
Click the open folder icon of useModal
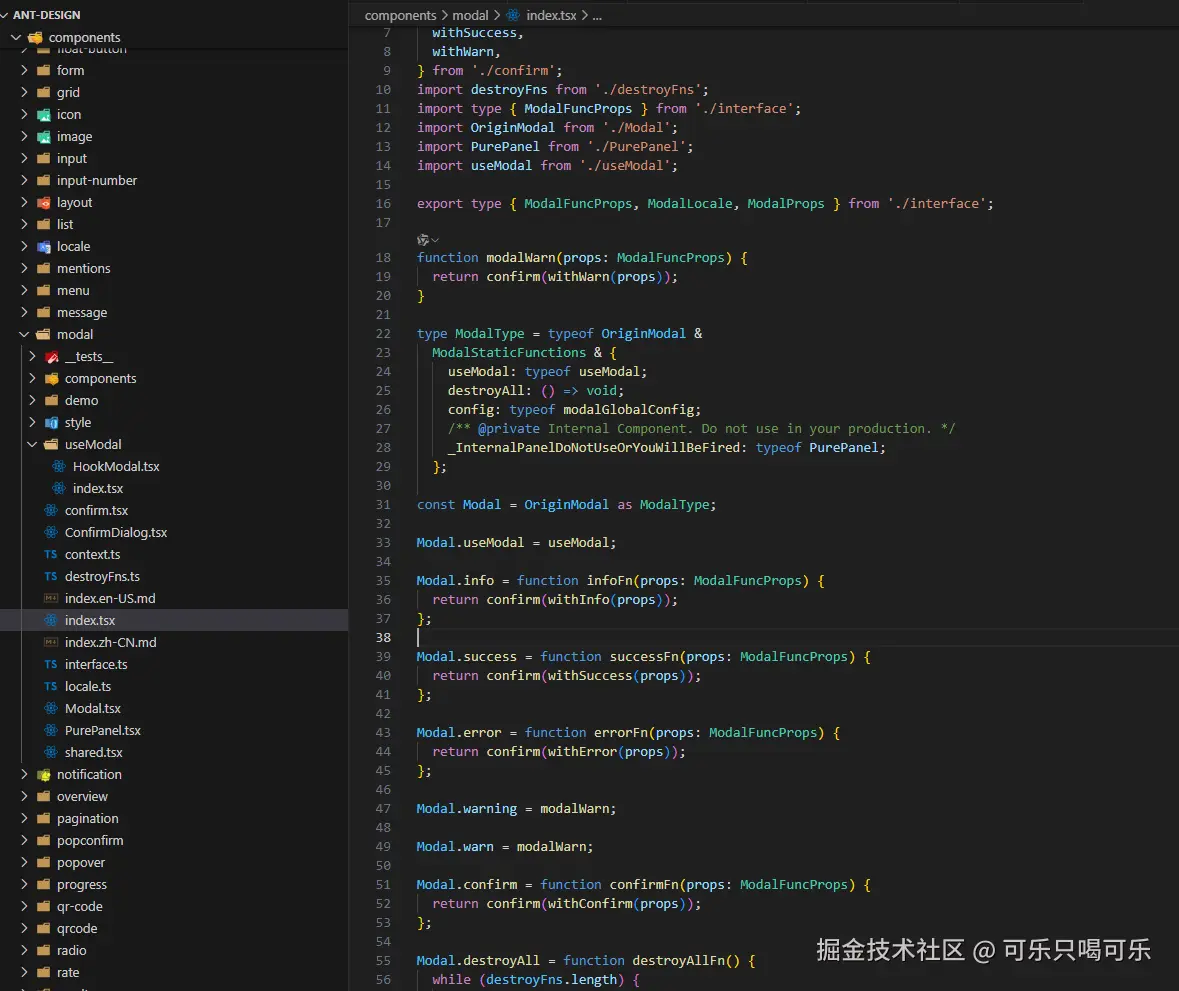pos(52,444)
